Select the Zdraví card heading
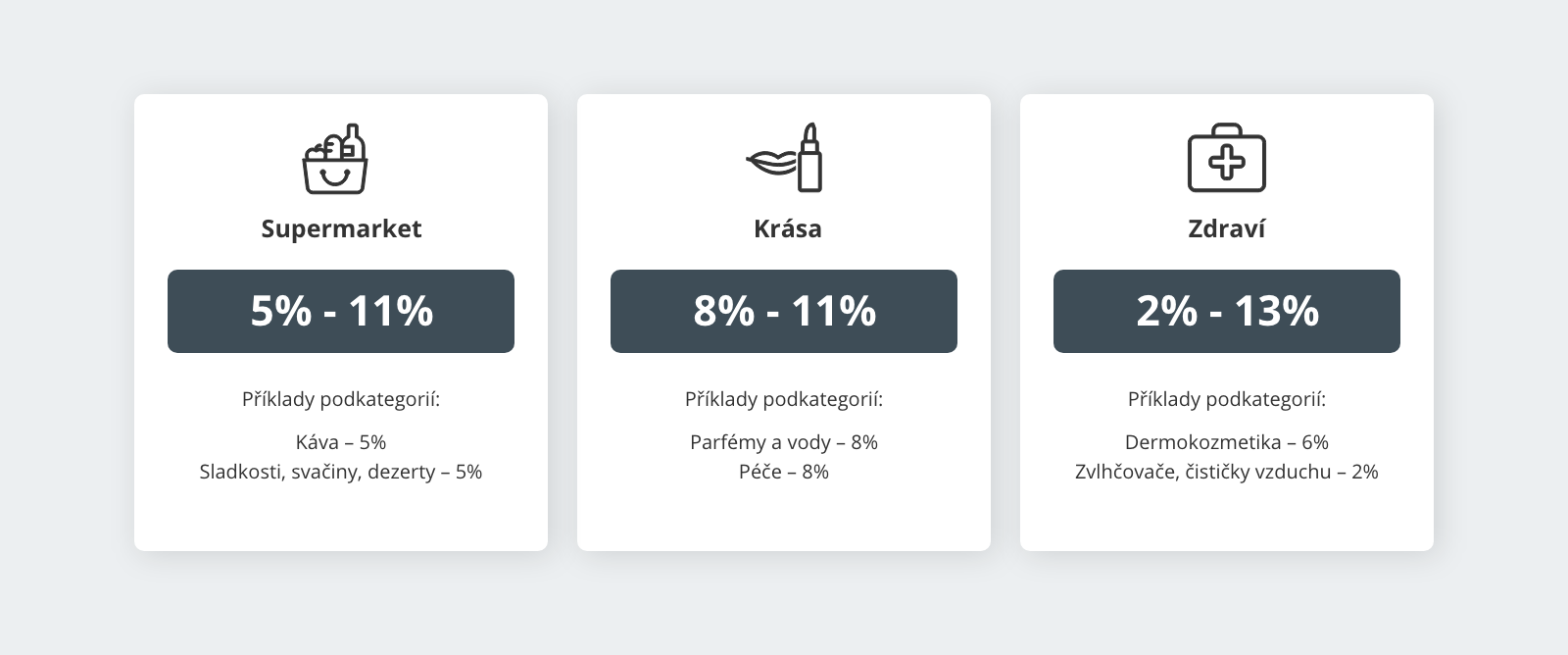The image size is (1568, 655). (1227, 228)
